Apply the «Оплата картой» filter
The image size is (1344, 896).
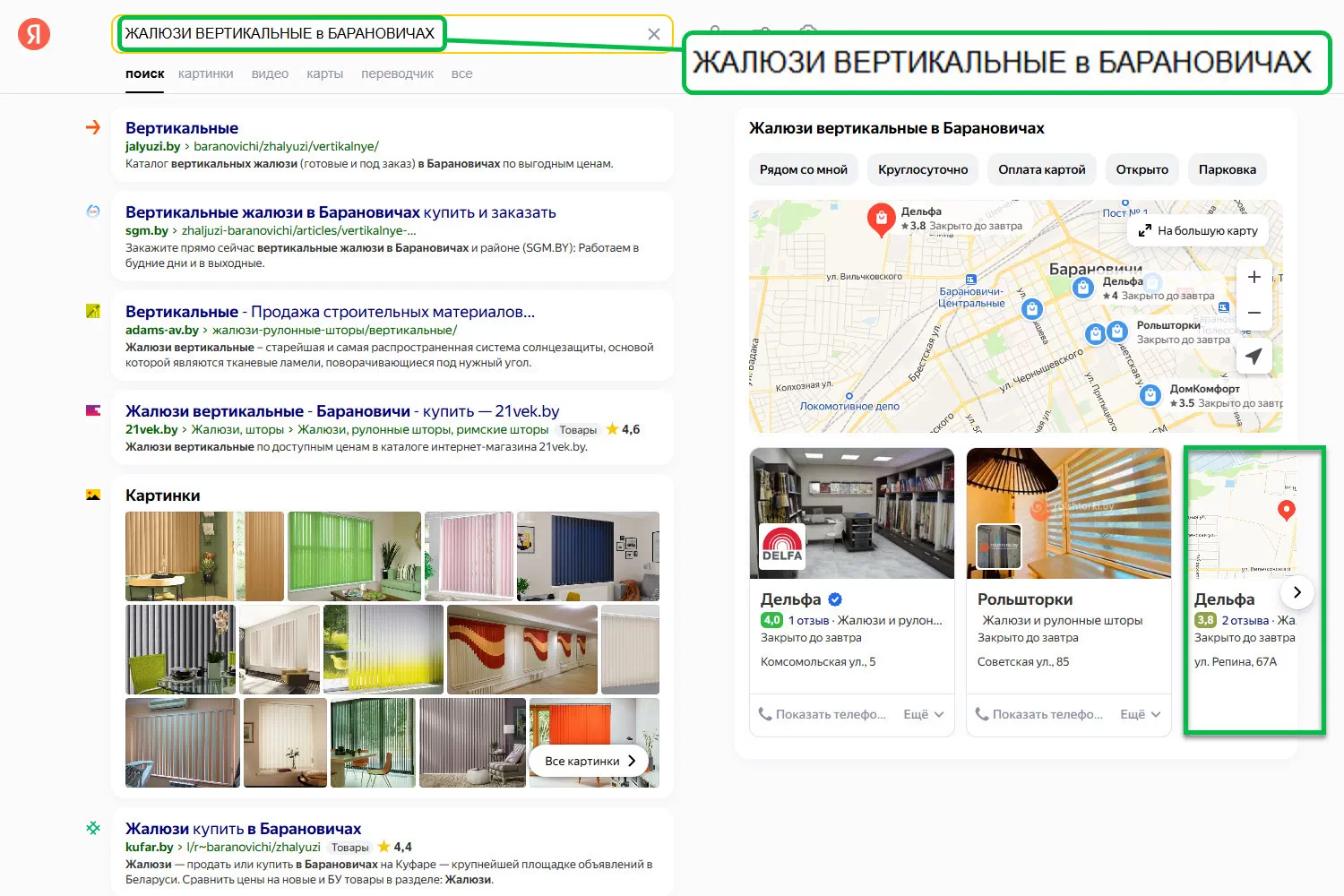tap(1042, 169)
